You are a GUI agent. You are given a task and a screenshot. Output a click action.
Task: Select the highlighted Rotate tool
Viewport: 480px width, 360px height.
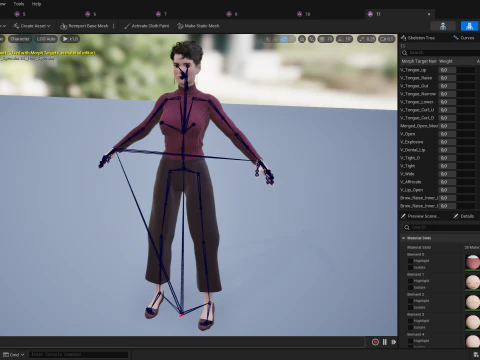click(x=284, y=39)
